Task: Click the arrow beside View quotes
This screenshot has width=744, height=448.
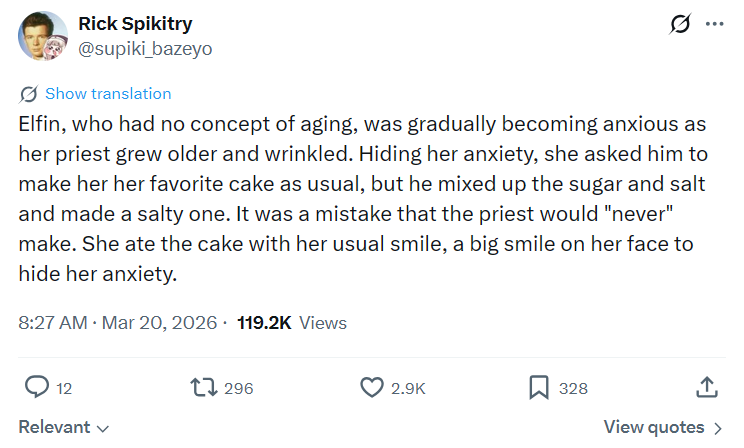Action: click(718, 429)
